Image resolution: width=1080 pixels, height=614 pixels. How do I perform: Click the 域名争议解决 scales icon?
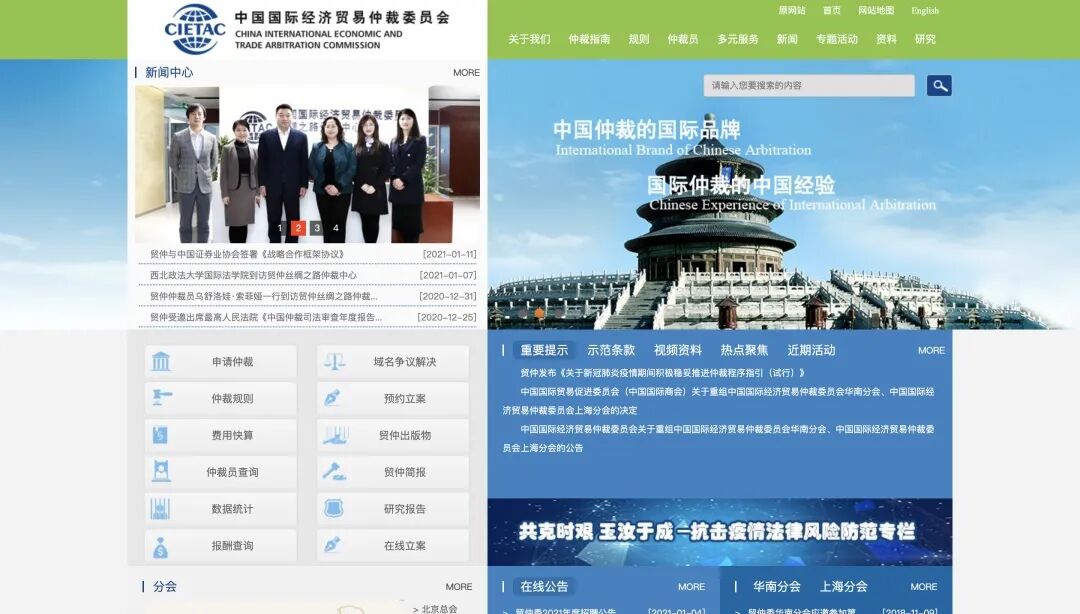tap(333, 361)
